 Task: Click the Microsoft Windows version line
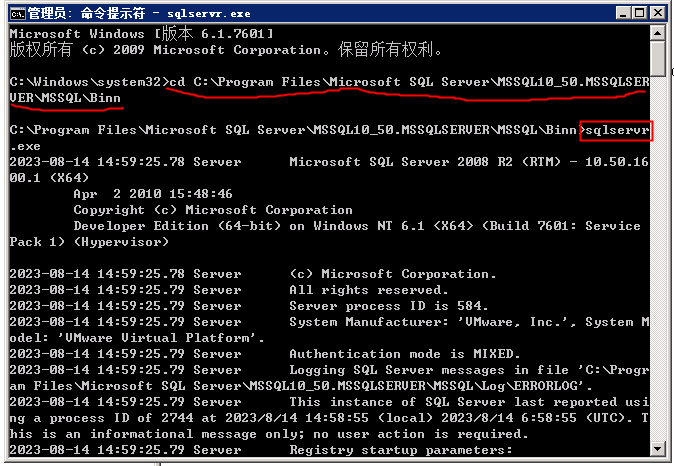coord(150,34)
